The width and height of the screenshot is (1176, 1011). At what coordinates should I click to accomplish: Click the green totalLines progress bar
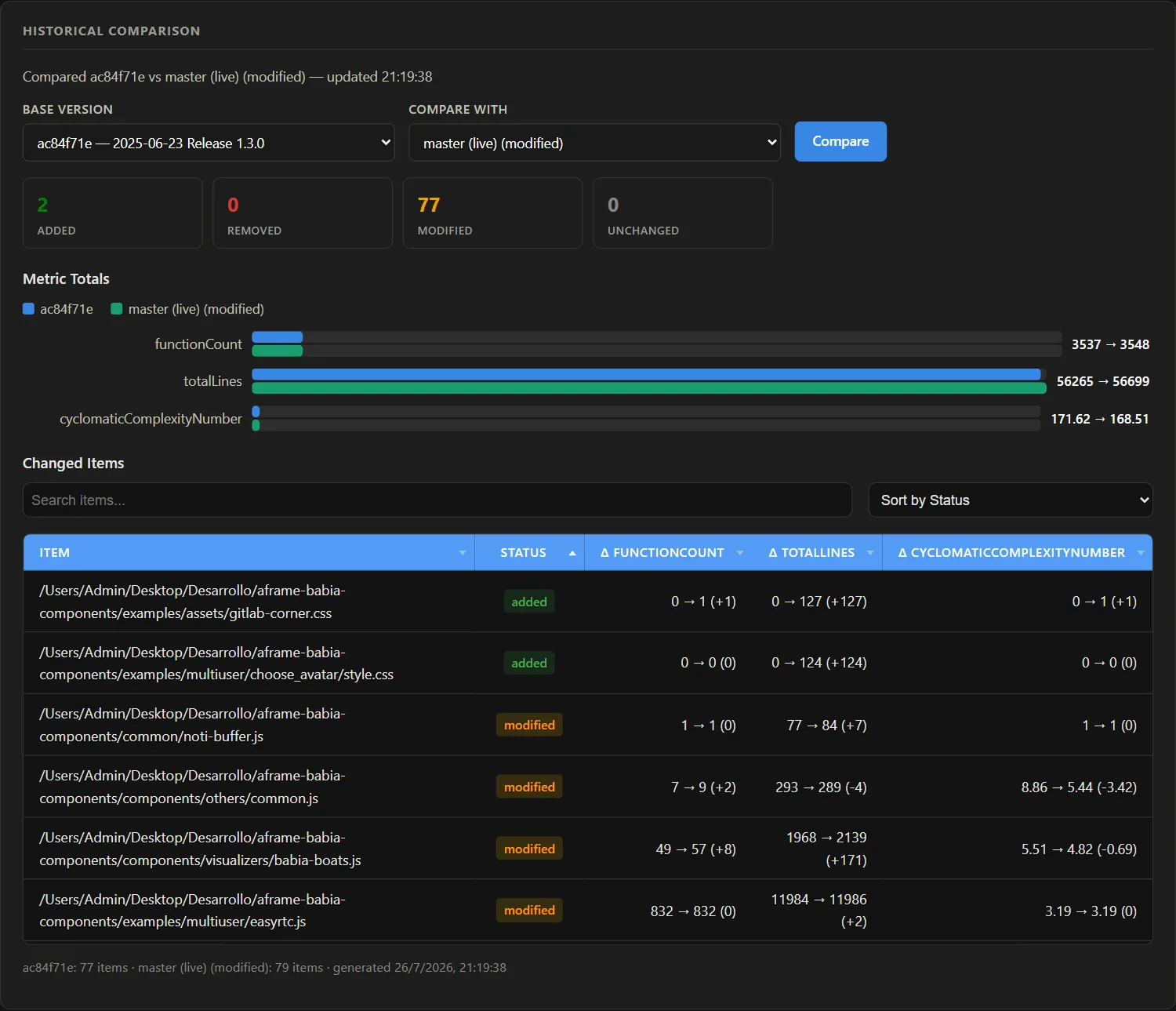[649, 387]
